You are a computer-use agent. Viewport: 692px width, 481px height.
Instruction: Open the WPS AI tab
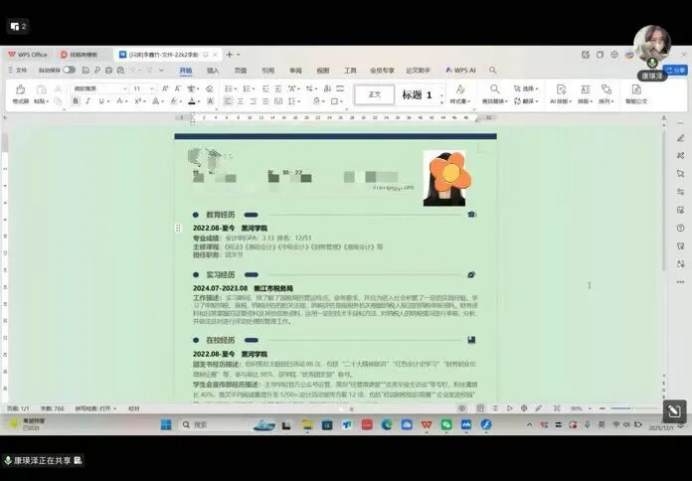461,70
